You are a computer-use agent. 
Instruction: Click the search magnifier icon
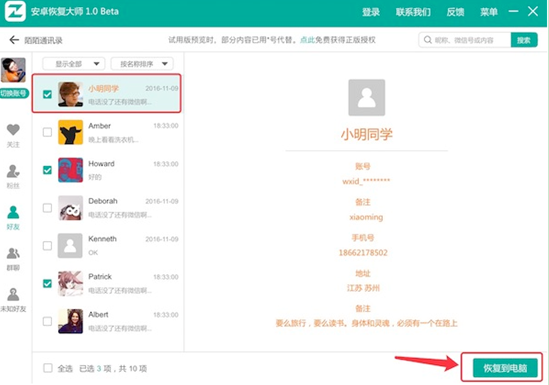[x=428, y=40]
